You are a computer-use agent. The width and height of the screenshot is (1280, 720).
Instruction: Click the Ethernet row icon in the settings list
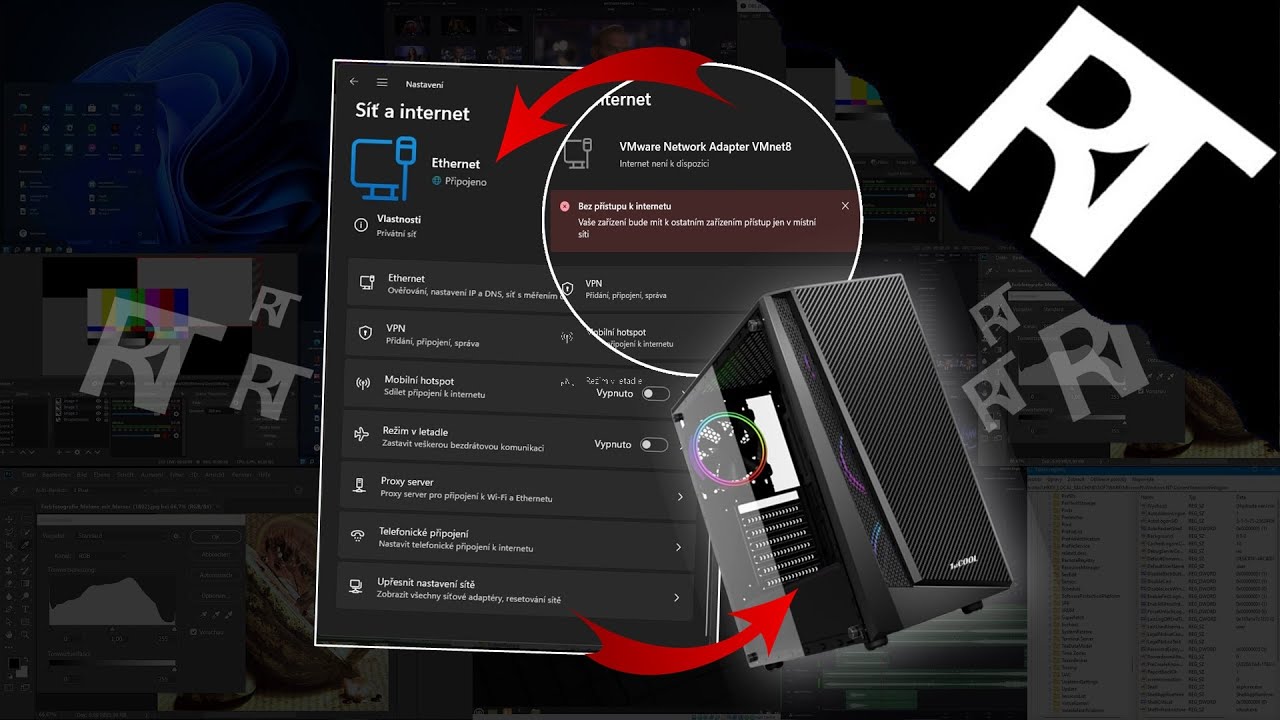(x=367, y=284)
